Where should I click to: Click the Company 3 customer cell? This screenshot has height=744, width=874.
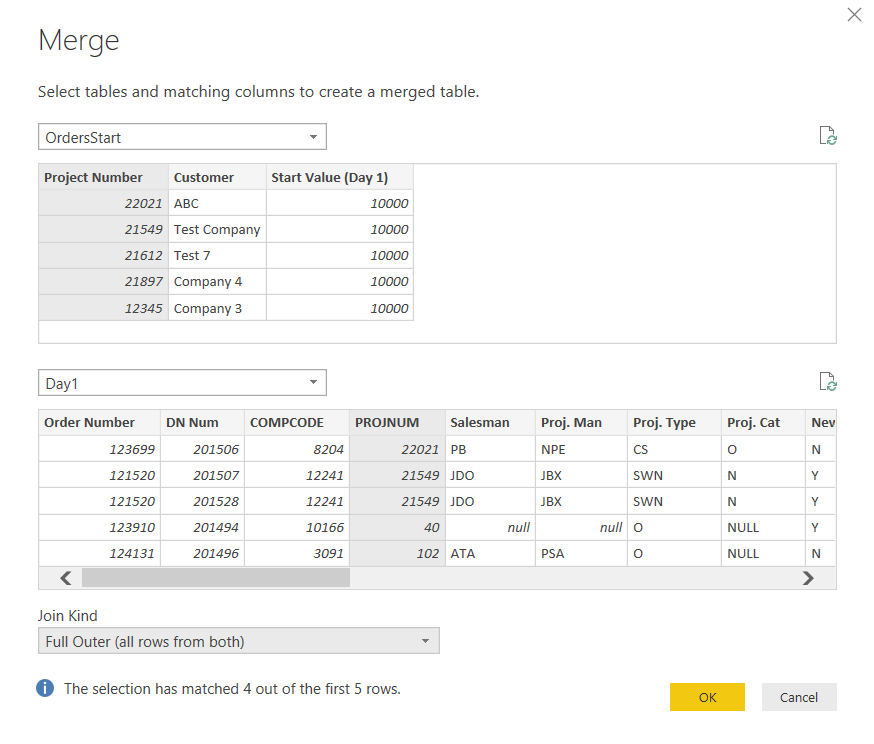217,308
